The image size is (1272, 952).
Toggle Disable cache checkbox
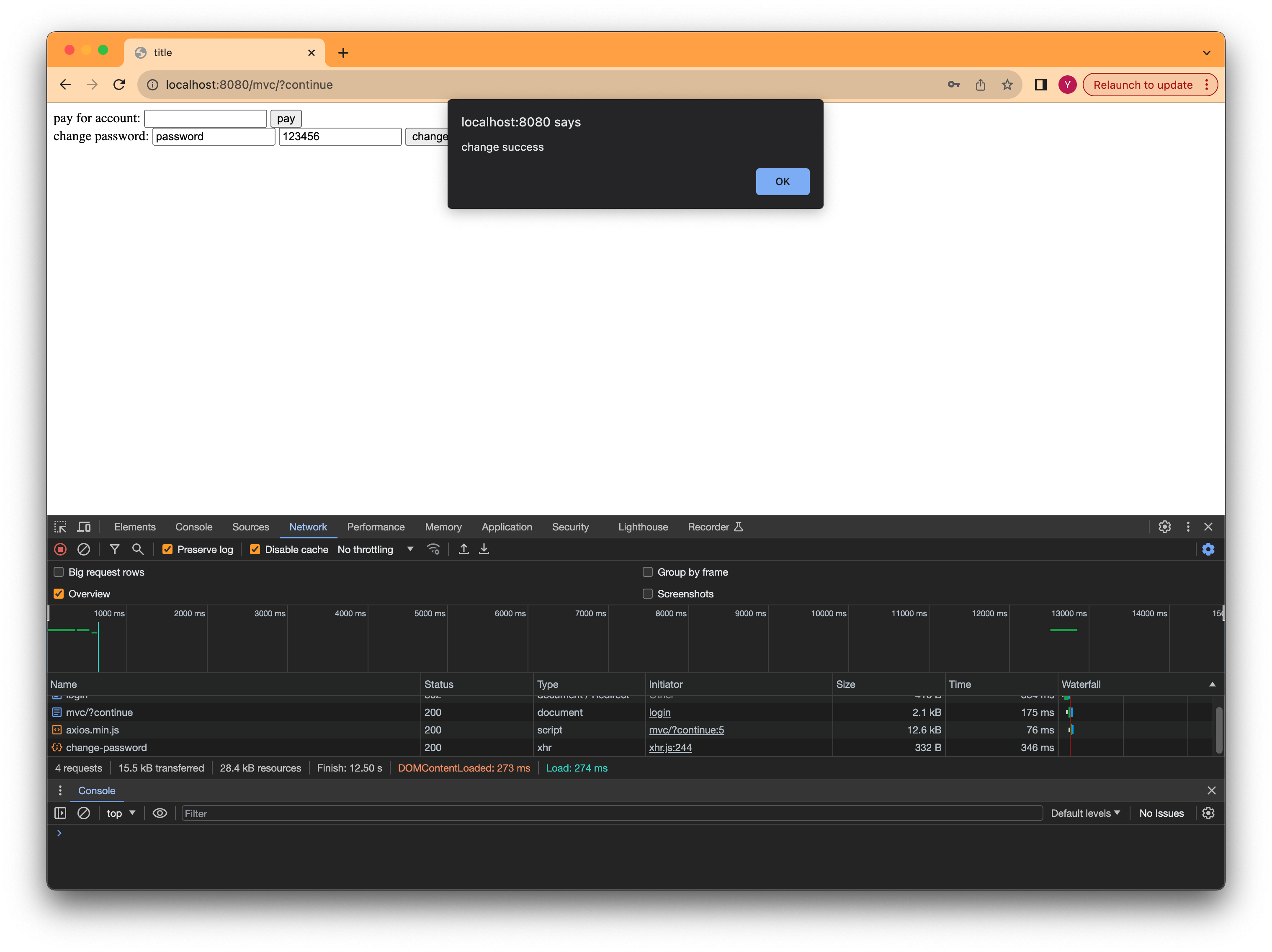(x=254, y=549)
